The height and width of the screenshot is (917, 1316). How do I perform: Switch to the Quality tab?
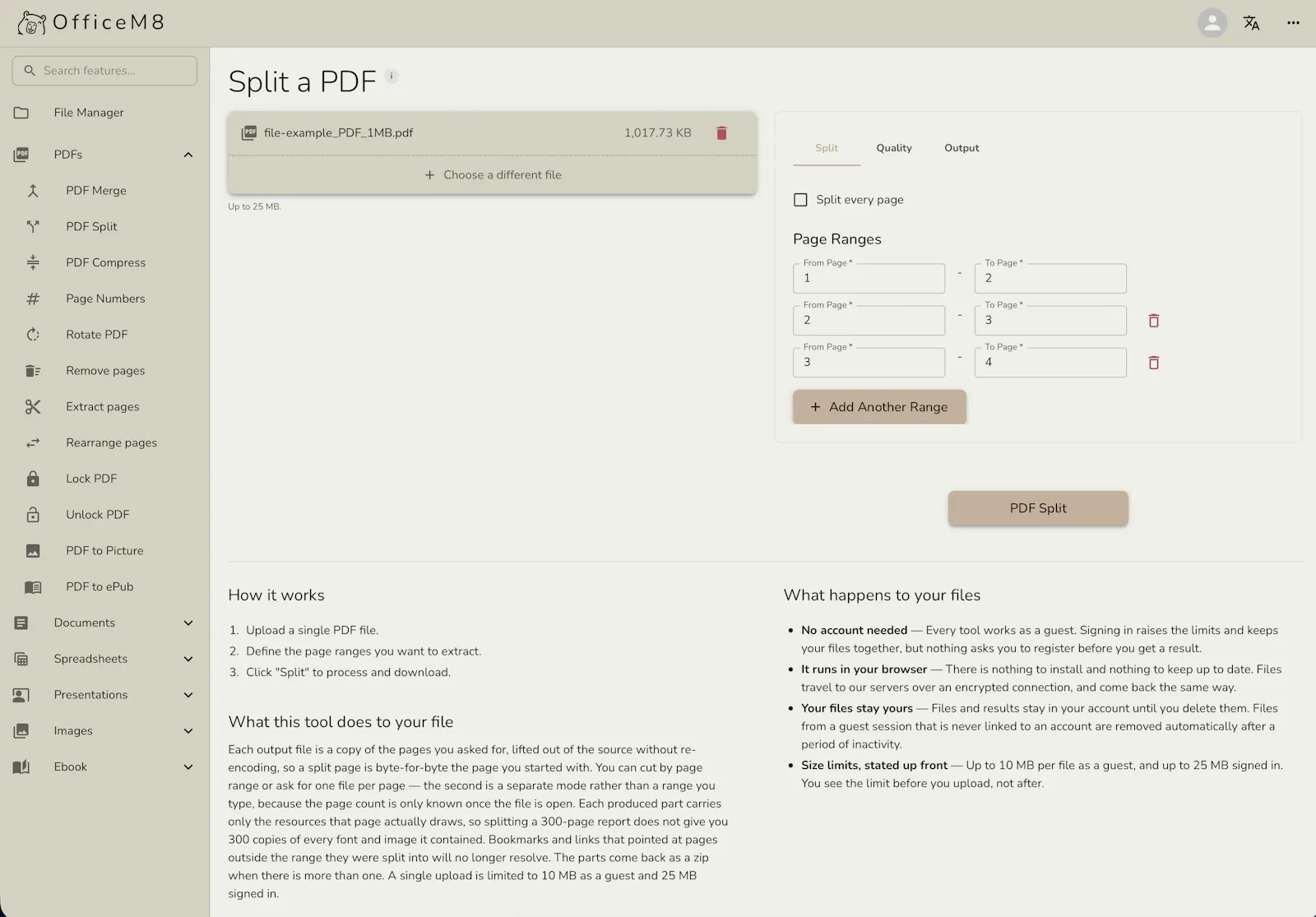pyautogui.click(x=894, y=148)
